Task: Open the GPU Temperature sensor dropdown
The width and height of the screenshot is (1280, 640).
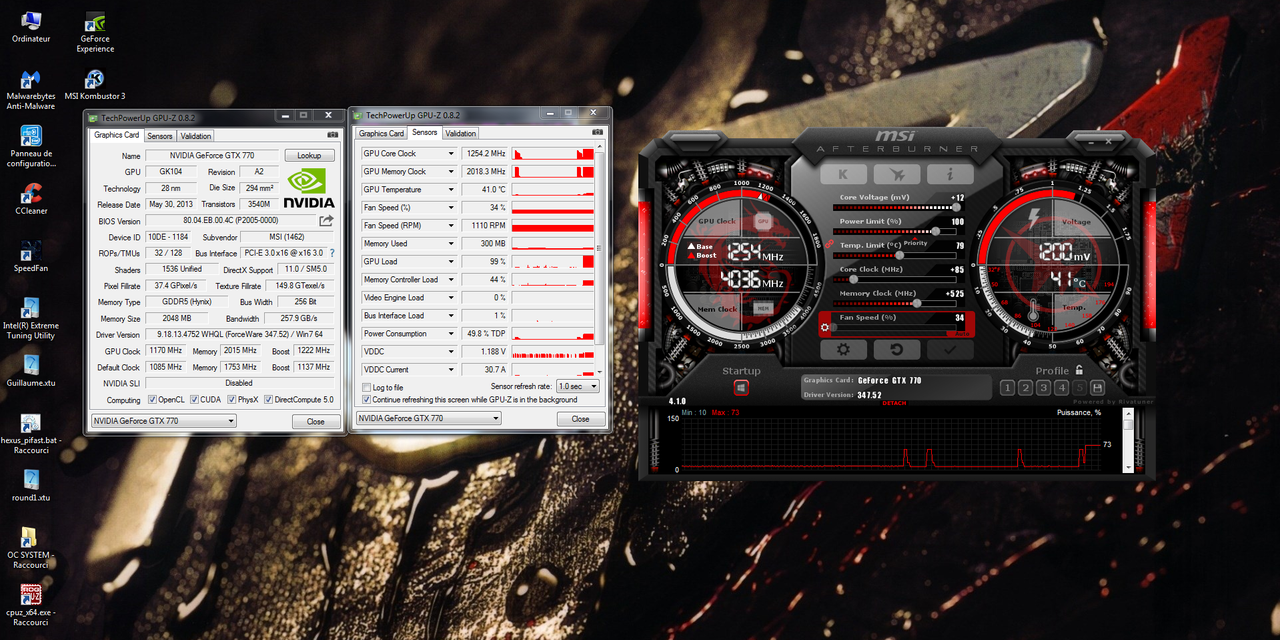Action: (451, 189)
